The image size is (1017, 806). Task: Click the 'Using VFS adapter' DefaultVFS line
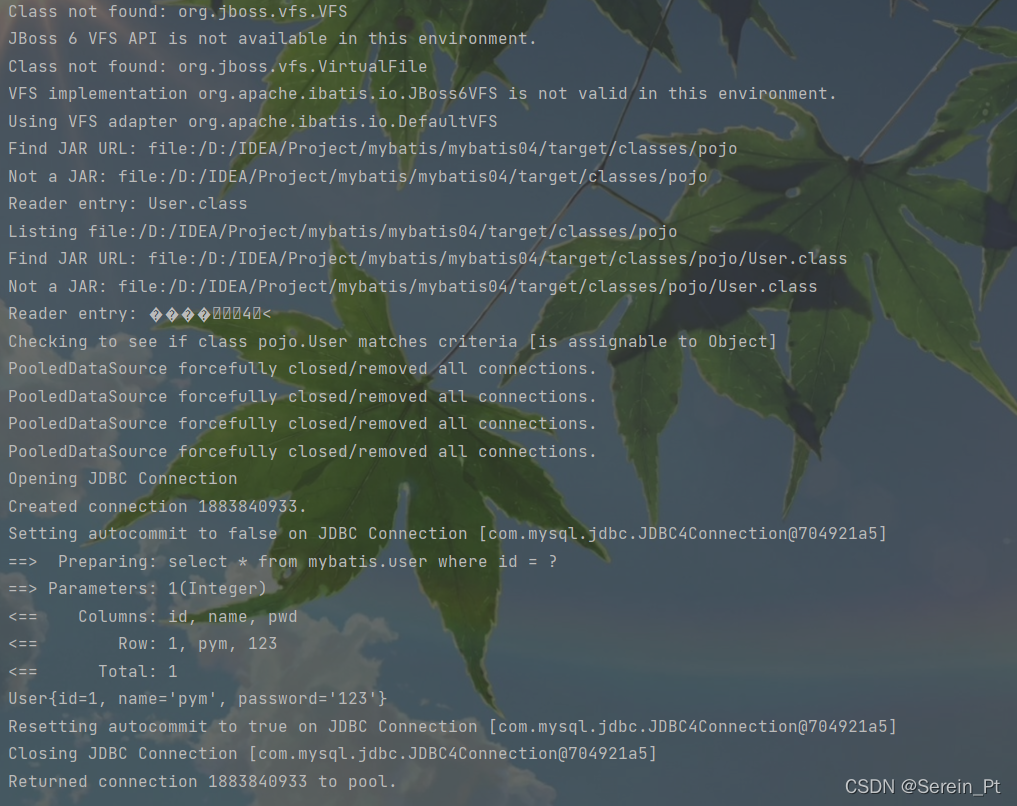click(253, 122)
